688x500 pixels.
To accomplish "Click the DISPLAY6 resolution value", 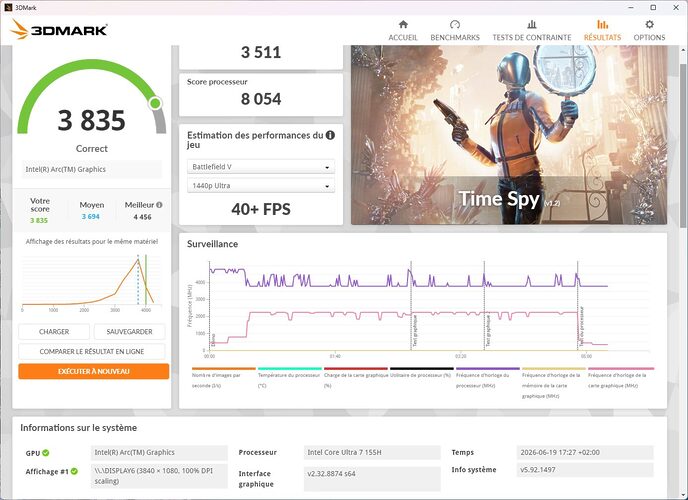I will pos(159,476).
